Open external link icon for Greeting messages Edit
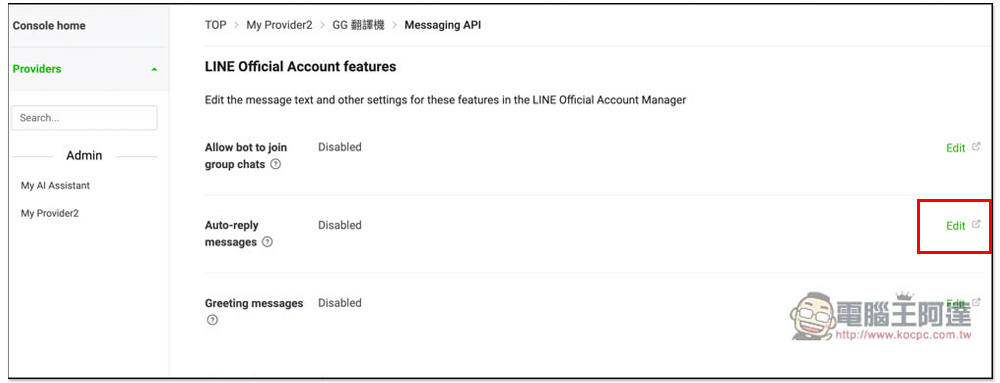The height and width of the screenshot is (383, 1000). 976,302
